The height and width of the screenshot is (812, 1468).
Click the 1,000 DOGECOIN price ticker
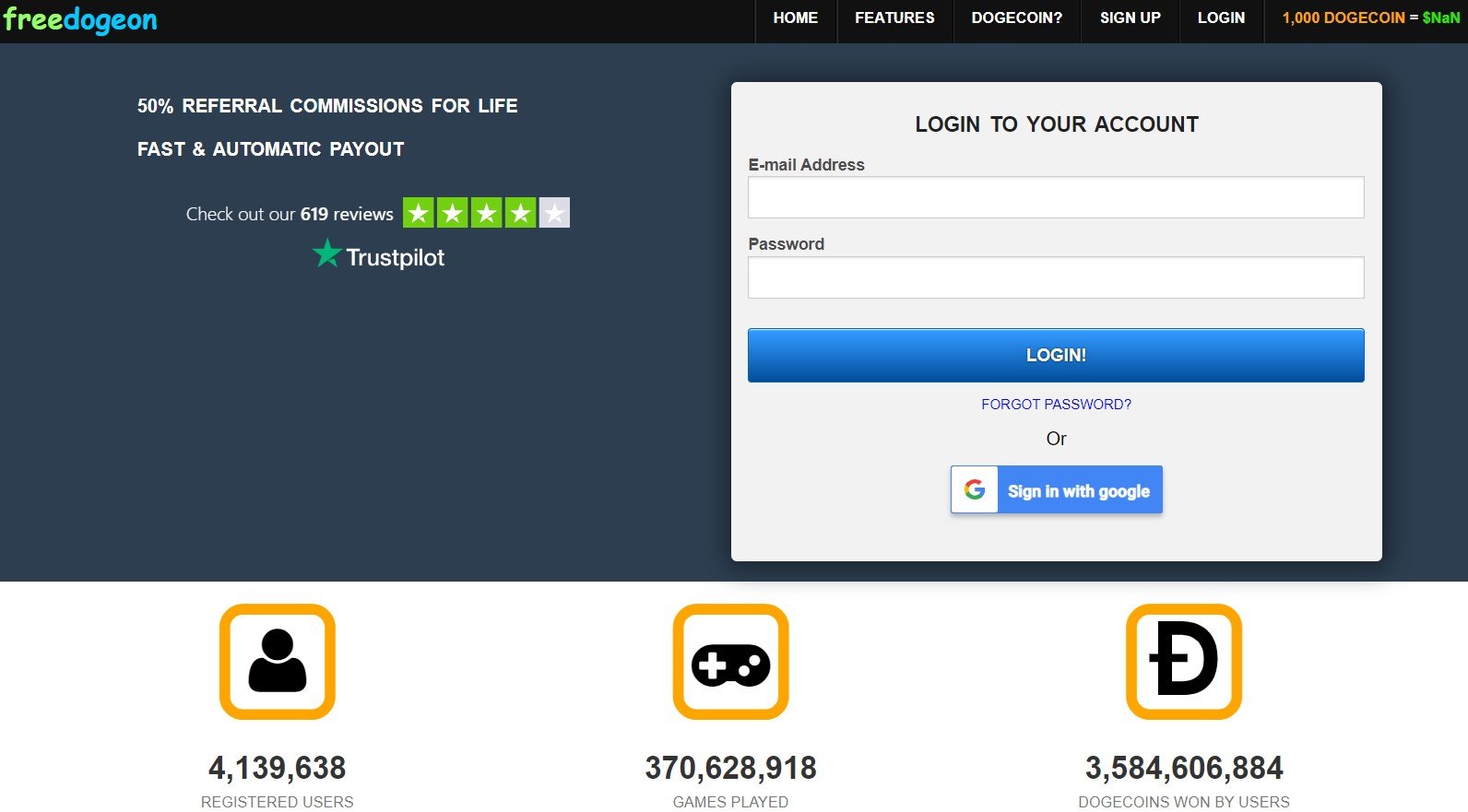(x=1371, y=18)
